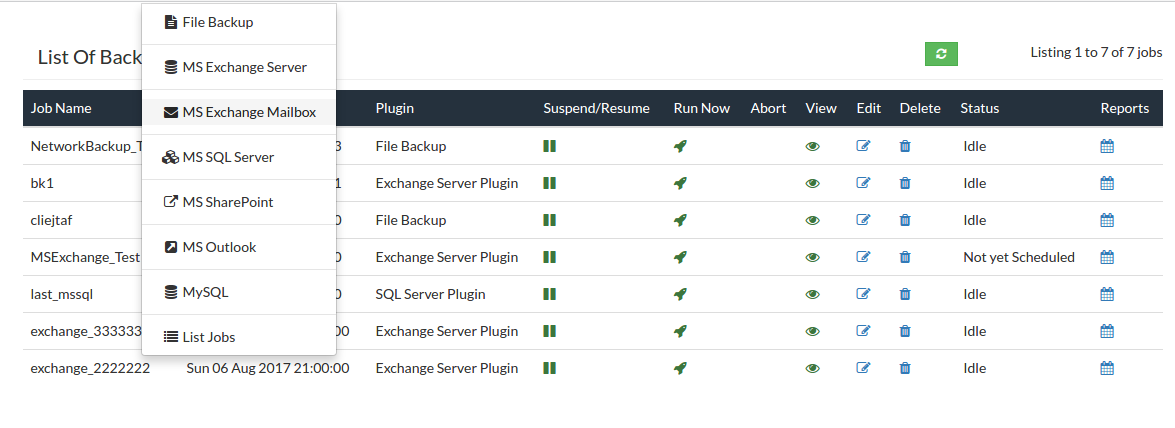This screenshot has height=428, width=1175.
Task: Click the 'exchange_2222222' job name
Action: (91, 368)
